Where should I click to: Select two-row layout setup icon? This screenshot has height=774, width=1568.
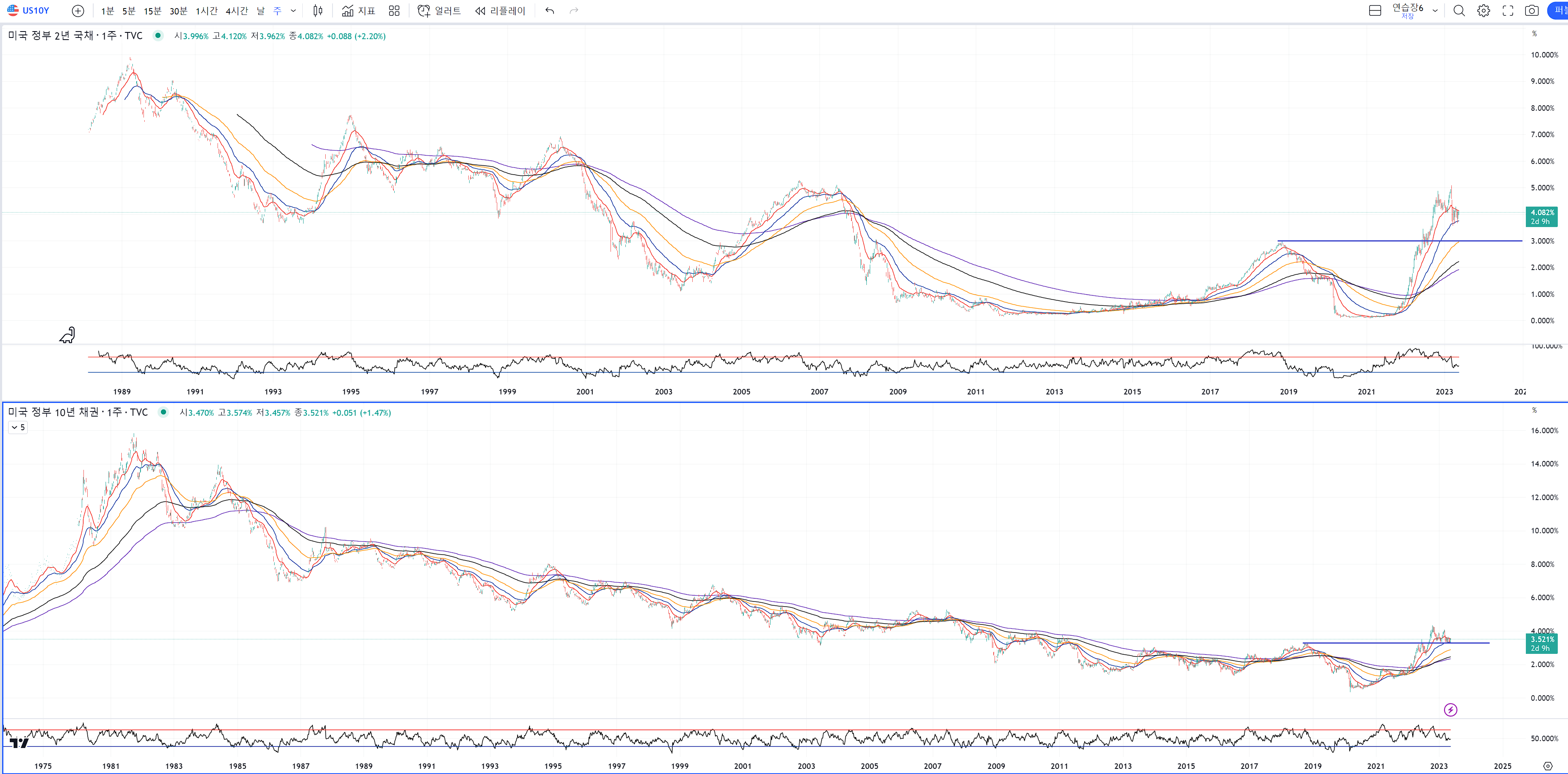(1374, 10)
